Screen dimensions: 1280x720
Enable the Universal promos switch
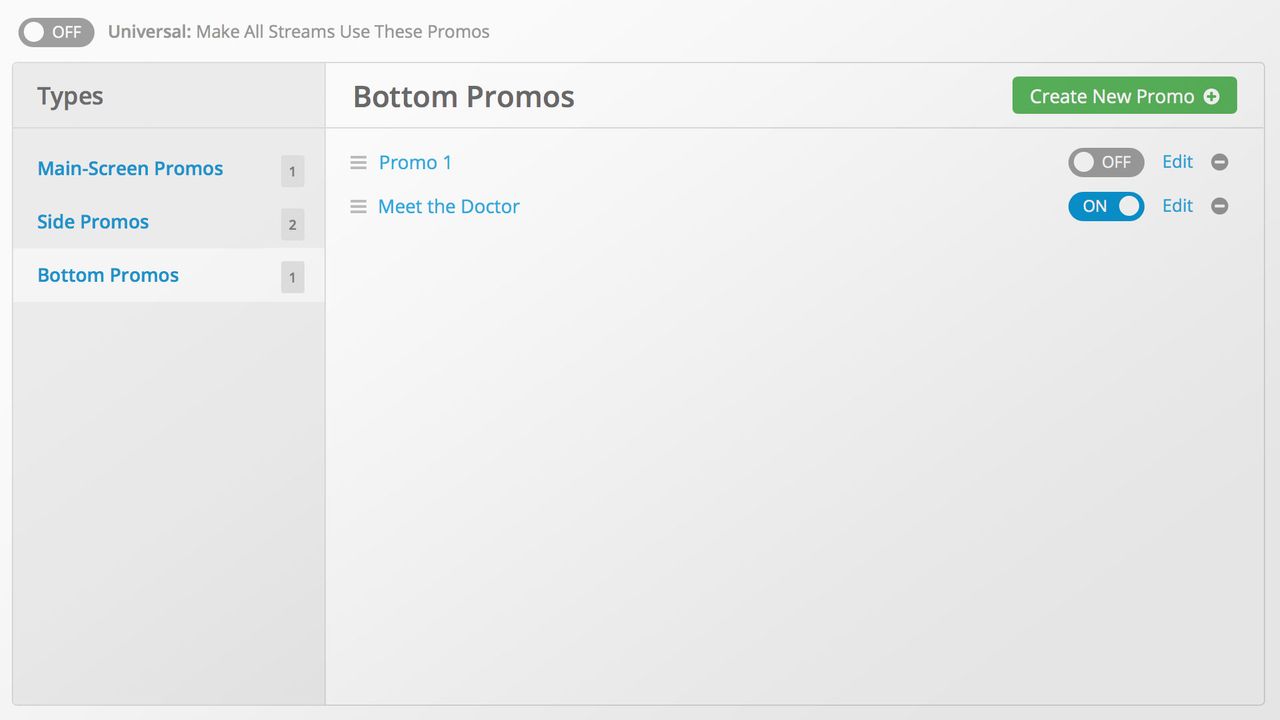click(55, 31)
